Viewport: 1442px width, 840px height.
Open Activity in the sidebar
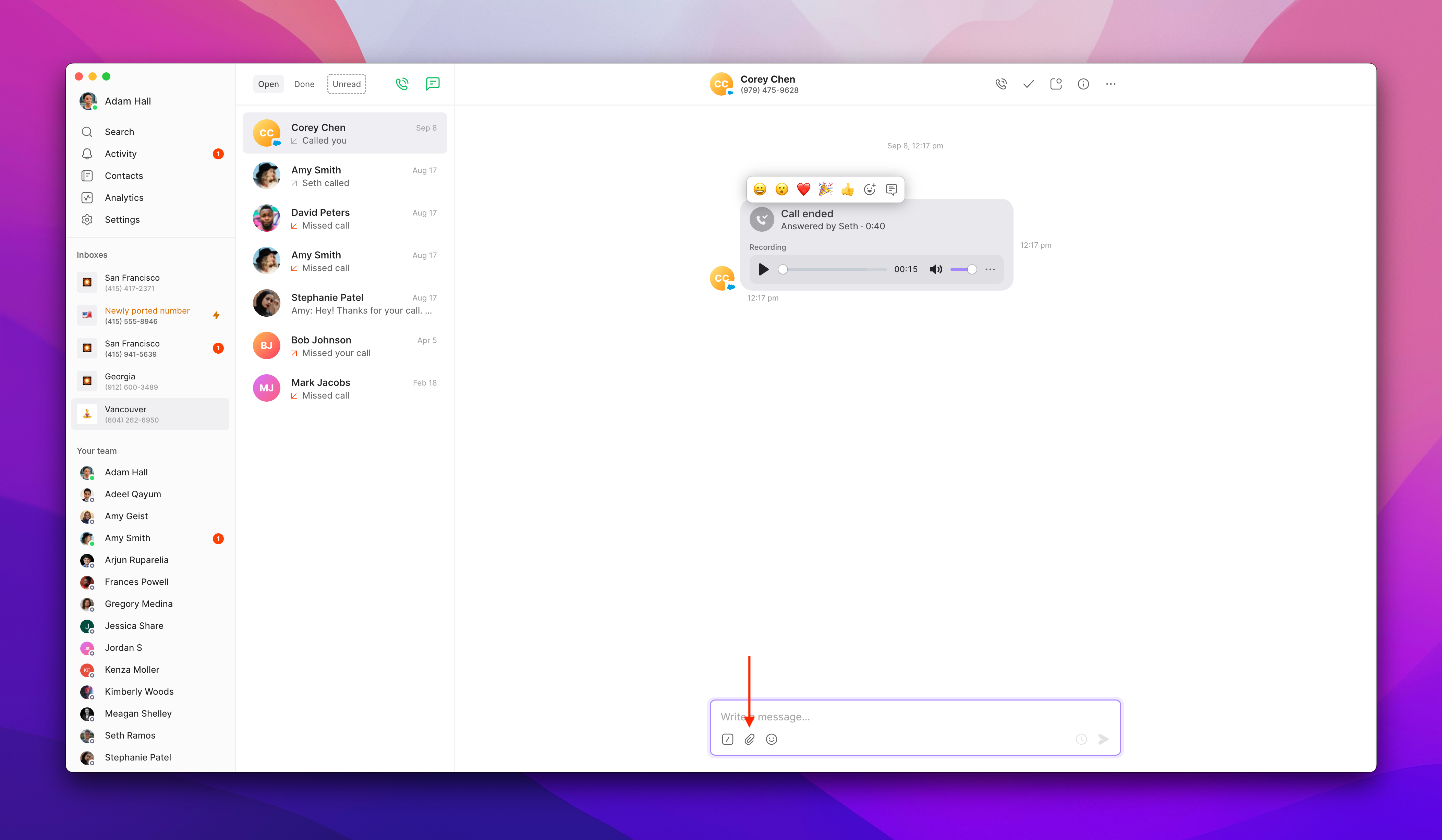(150, 154)
